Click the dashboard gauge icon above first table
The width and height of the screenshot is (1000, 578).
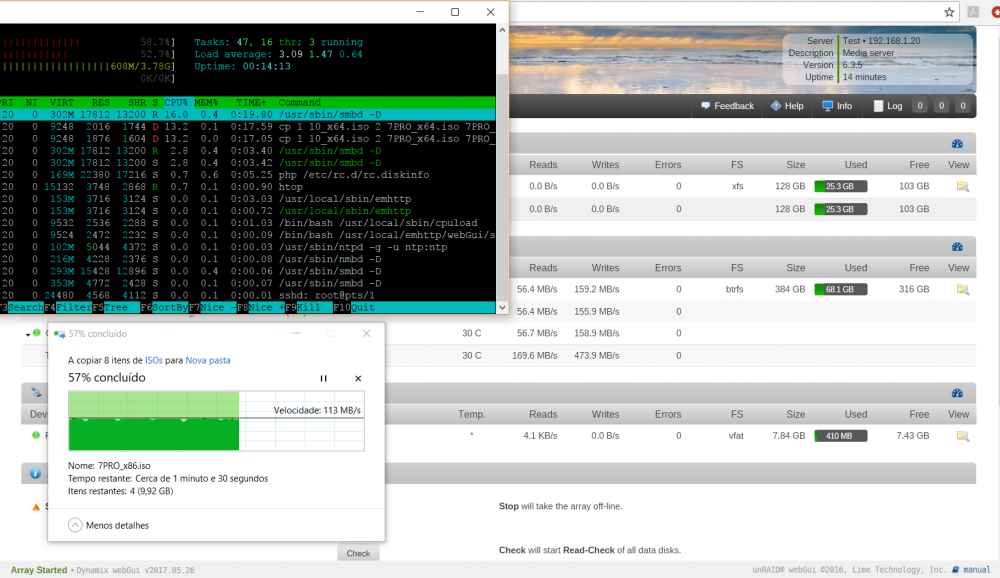pyautogui.click(x=957, y=144)
